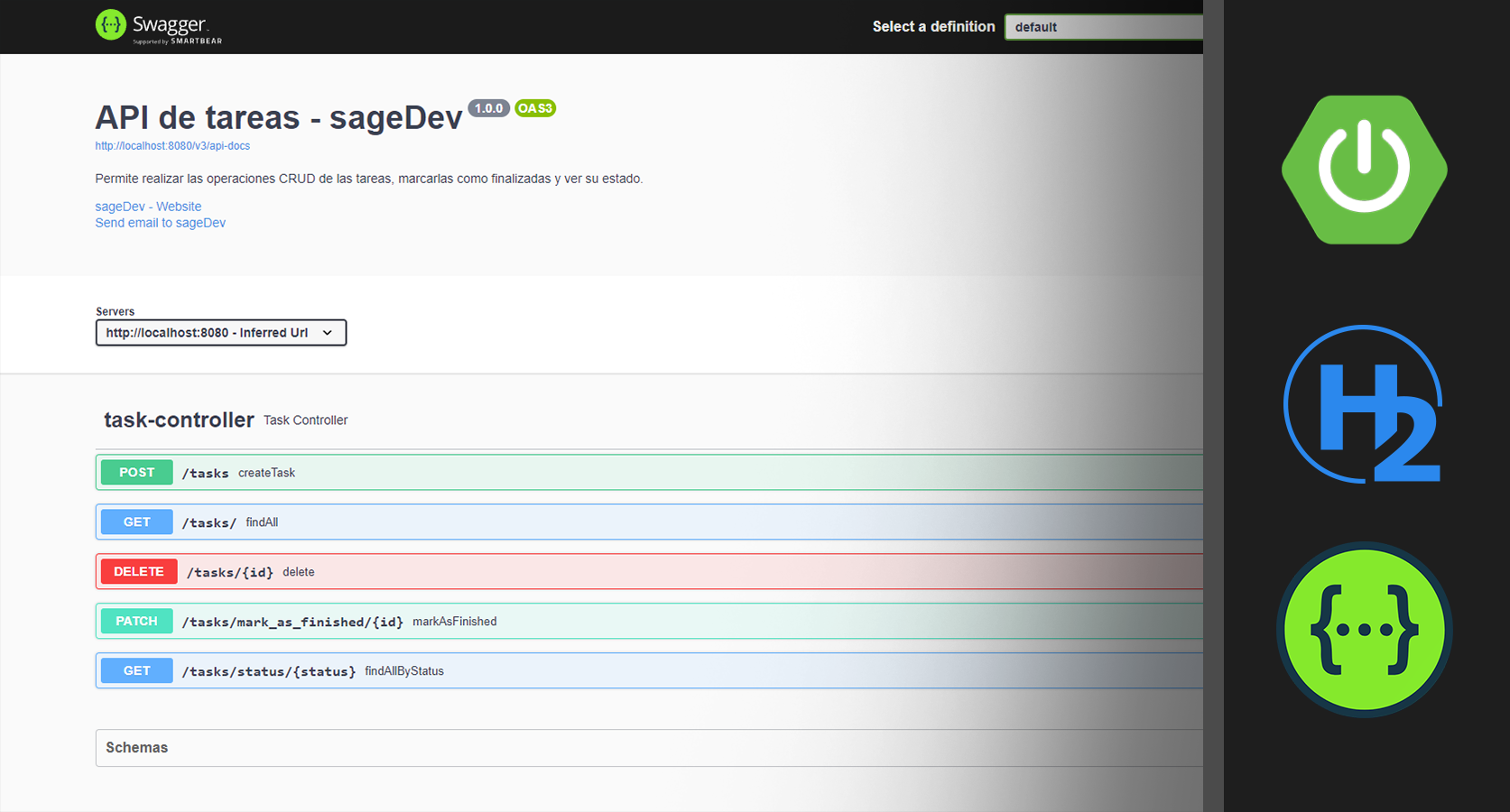The width and height of the screenshot is (1510, 812).
Task: Collapse the task-controller section heading
Action: [x=179, y=420]
